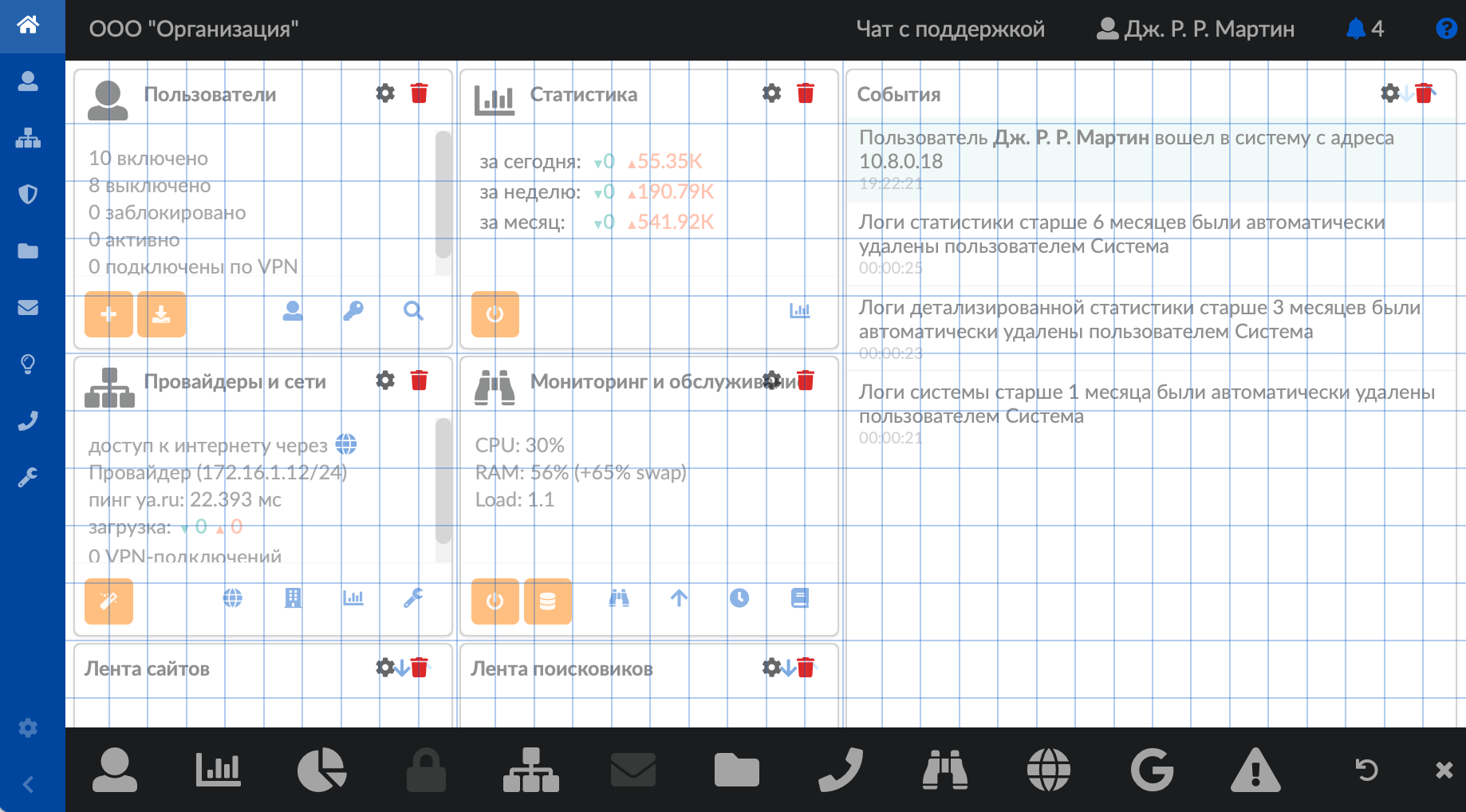Open users section in left sidebar
The image size is (1466, 812).
(28, 81)
